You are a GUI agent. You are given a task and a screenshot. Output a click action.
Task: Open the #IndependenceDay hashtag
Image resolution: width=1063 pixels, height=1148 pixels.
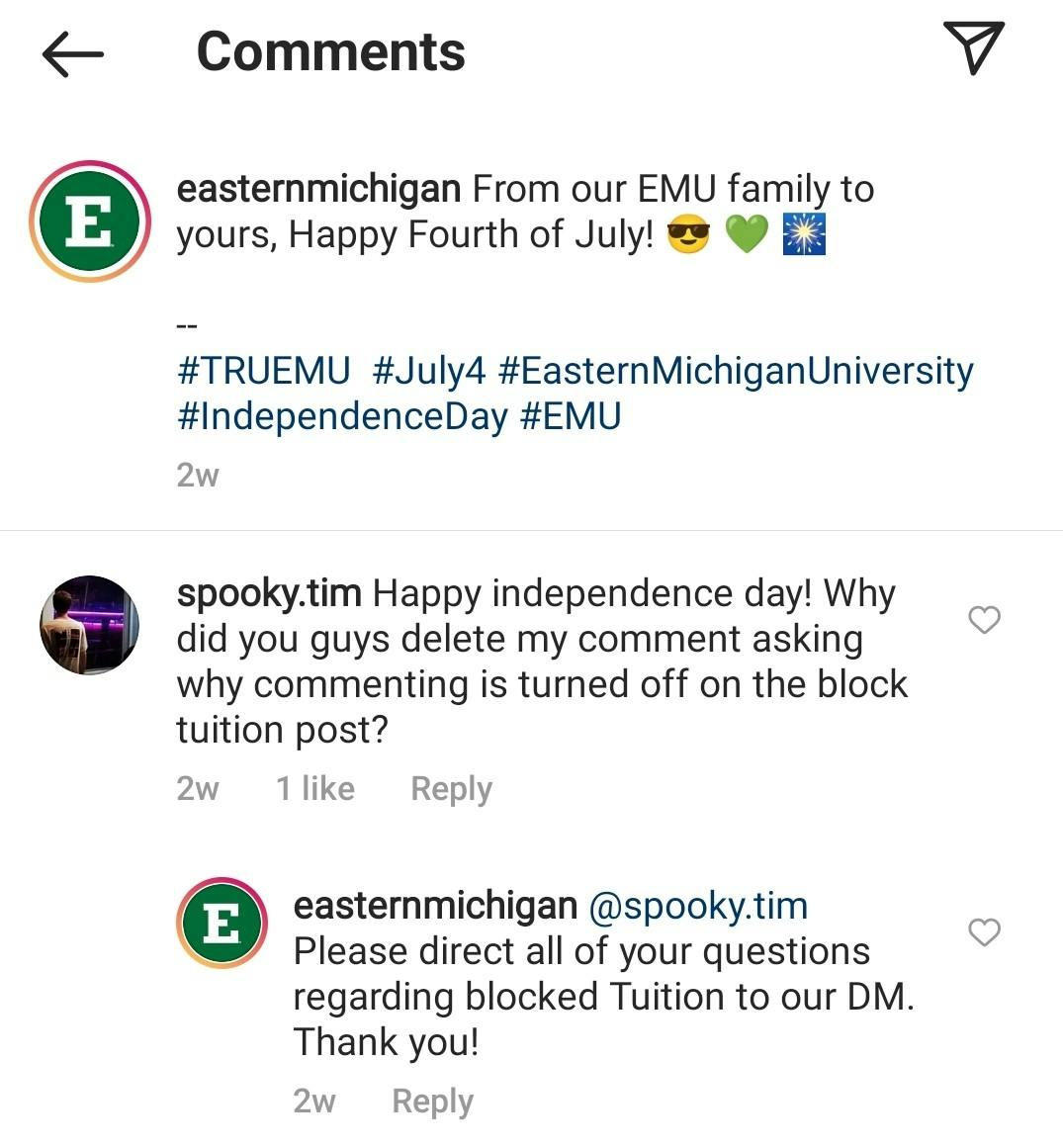[x=341, y=416]
